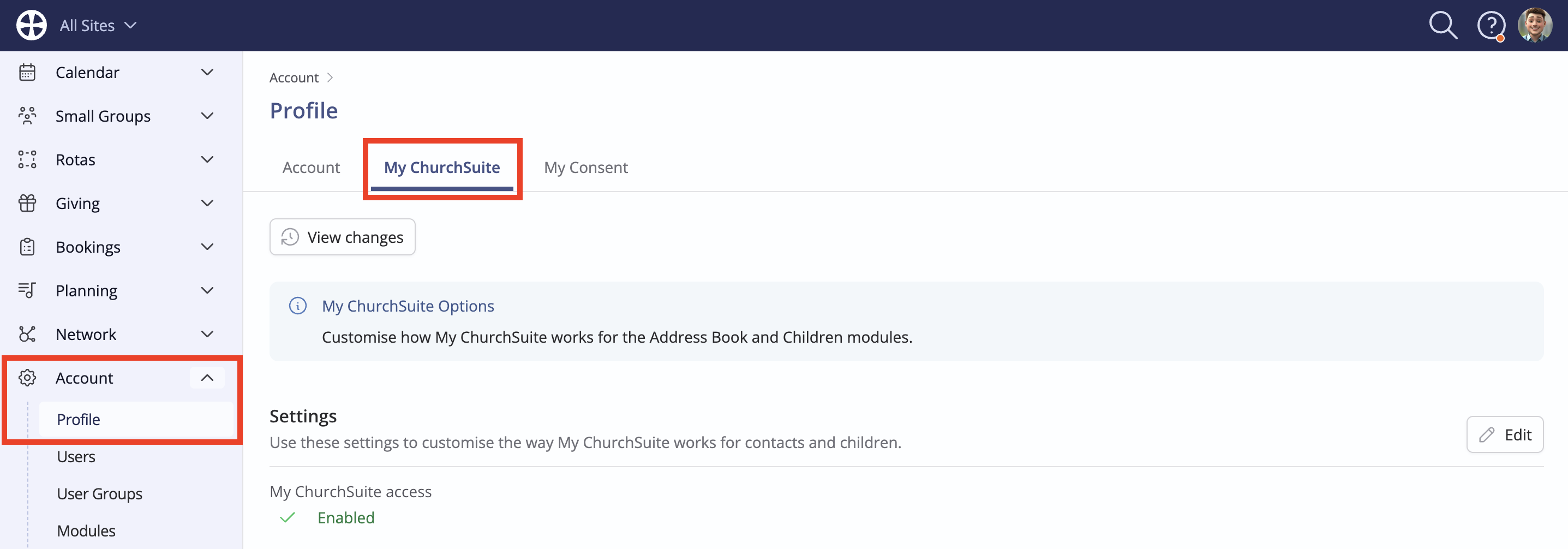Image resolution: width=1568 pixels, height=549 pixels.
Task: Click the Edit settings button
Action: pos(1504,434)
